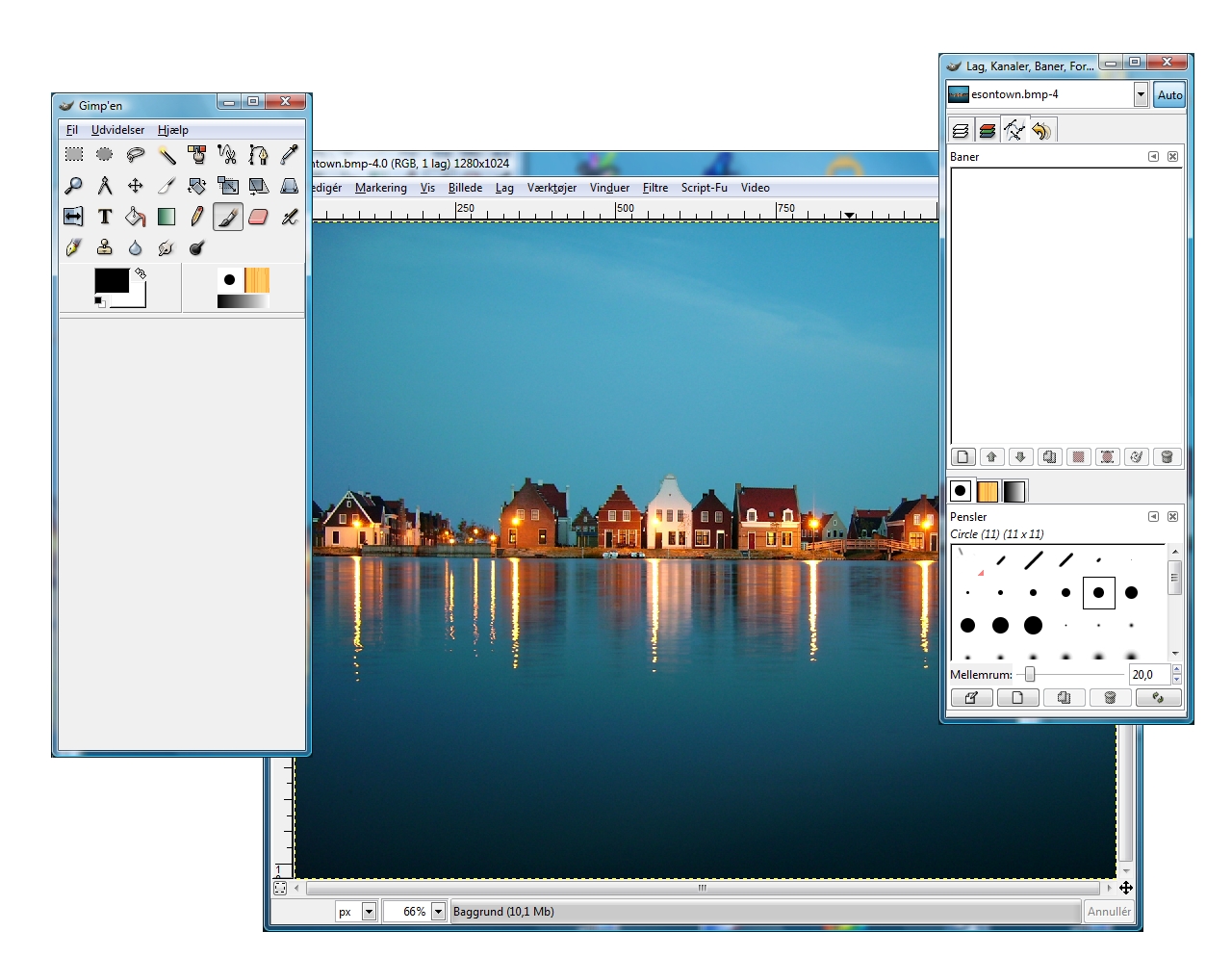Image resolution: width=1232 pixels, height=957 pixels.
Task: Click the Mellemrum spacing slider handle
Action: tap(1030, 675)
